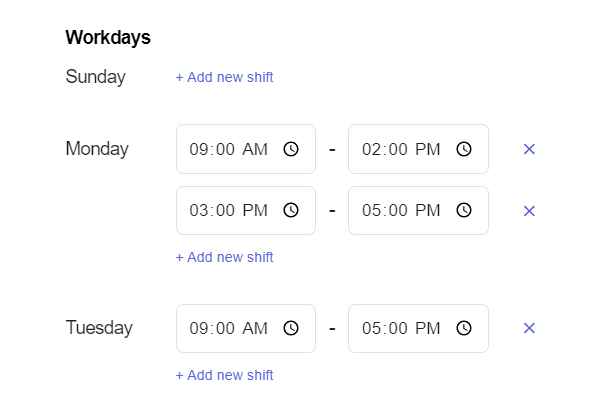Viewport: 606px width, 398px height.
Task: Open clock picker for Monday second shift 05:00 PM end
Action: click(x=464, y=211)
